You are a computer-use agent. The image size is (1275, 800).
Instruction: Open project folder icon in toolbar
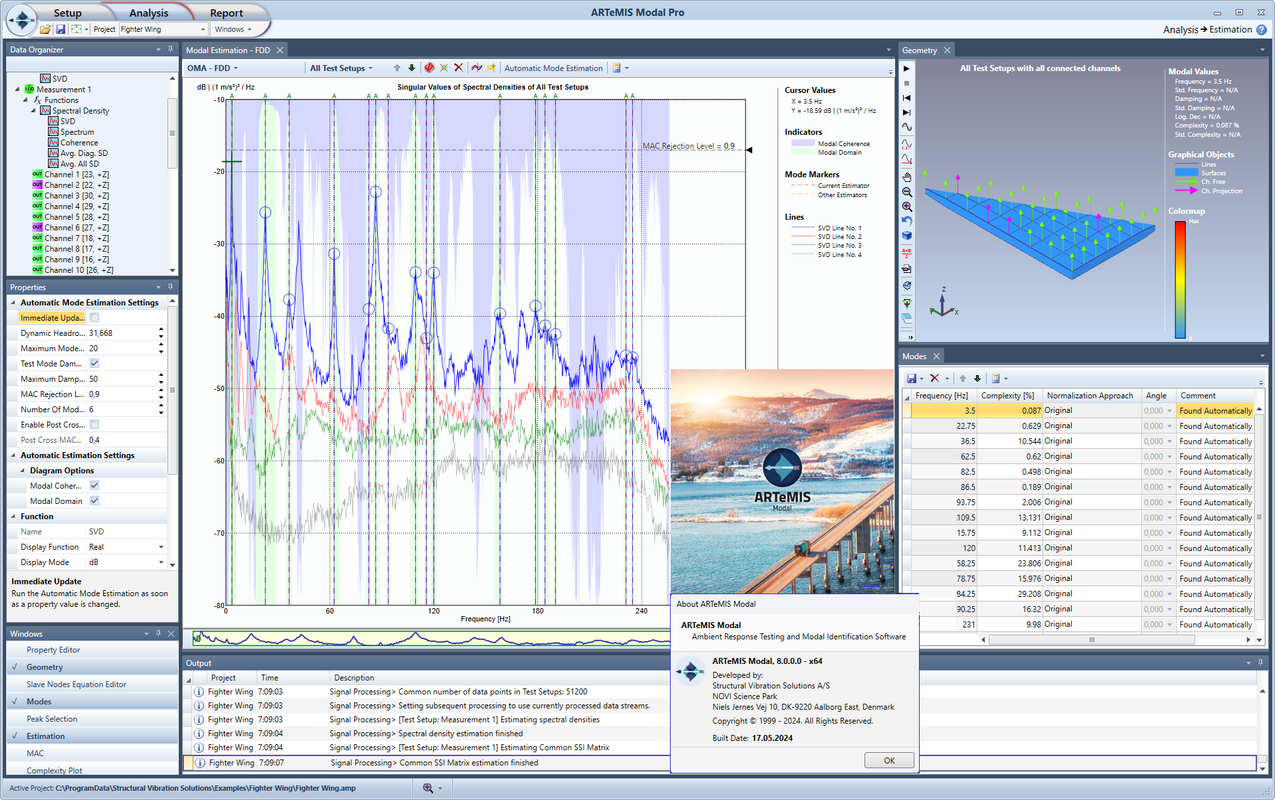46,29
